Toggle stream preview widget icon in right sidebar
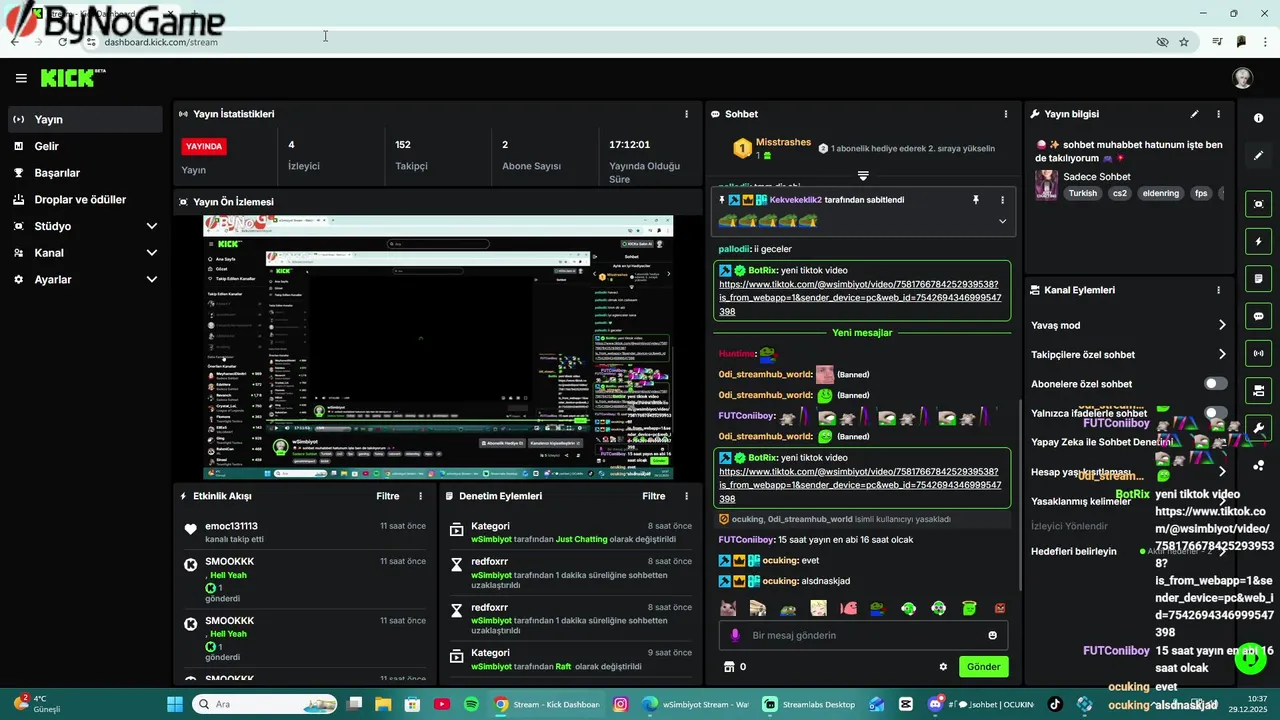 pos(1259,204)
